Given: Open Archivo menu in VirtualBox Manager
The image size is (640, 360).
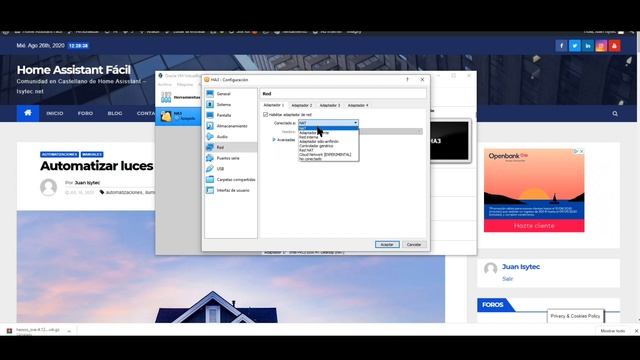Looking at the screenshot, I should point(165,84).
